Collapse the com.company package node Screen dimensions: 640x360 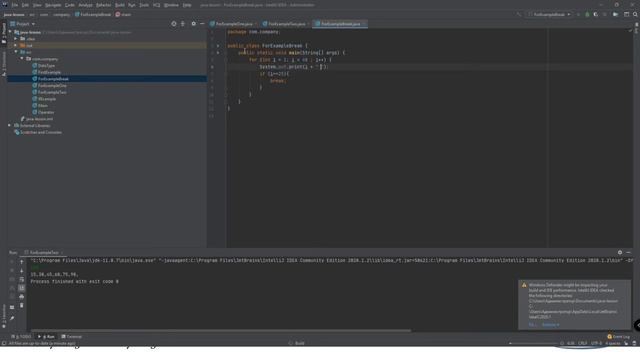22,59
